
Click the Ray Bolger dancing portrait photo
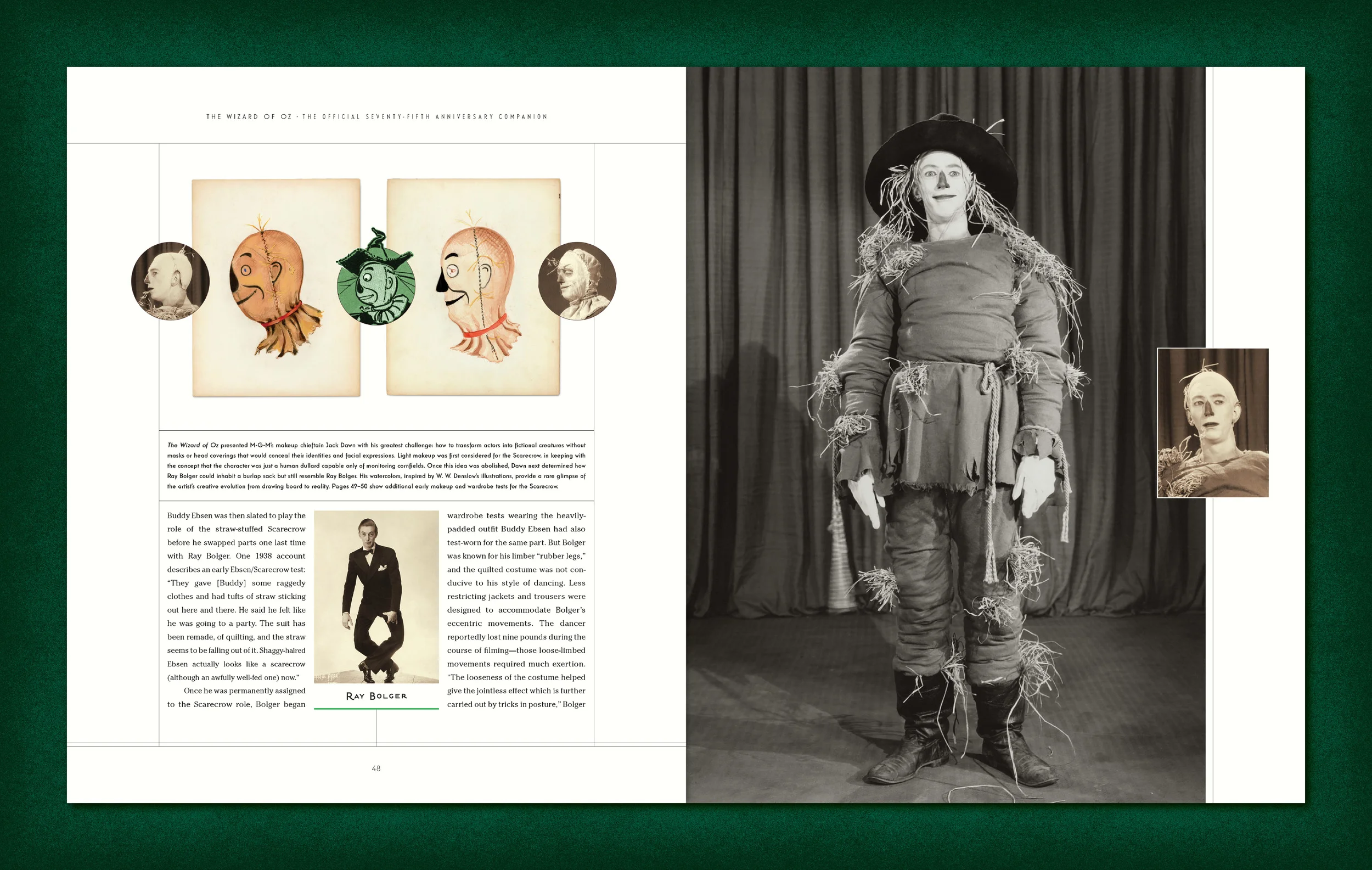click(x=376, y=597)
